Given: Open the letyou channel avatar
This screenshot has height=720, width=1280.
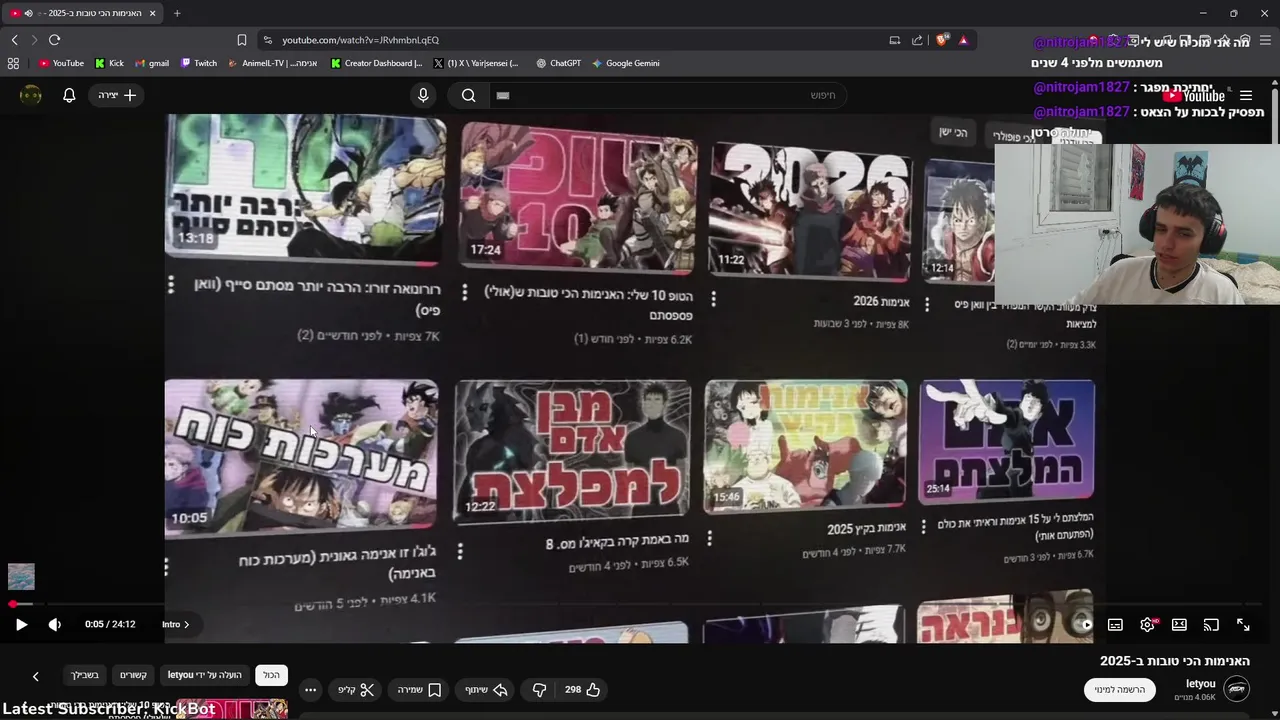Looking at the screenshot, I should 1237,689.
